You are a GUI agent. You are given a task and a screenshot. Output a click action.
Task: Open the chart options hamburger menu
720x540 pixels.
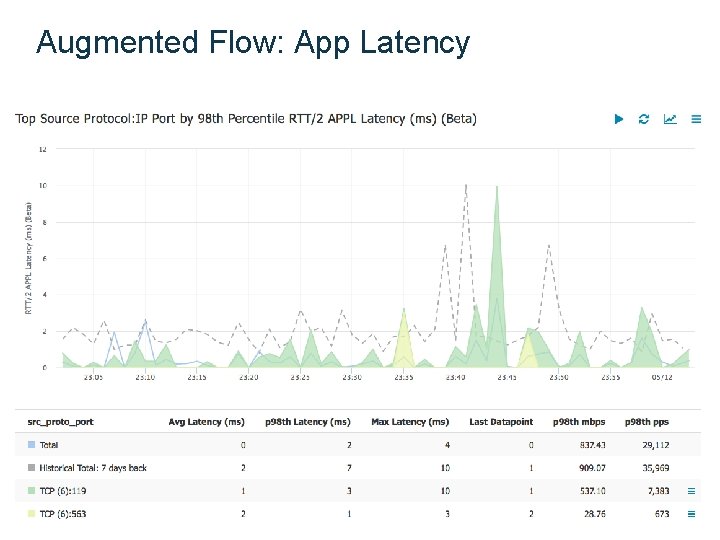click(696, 119)
